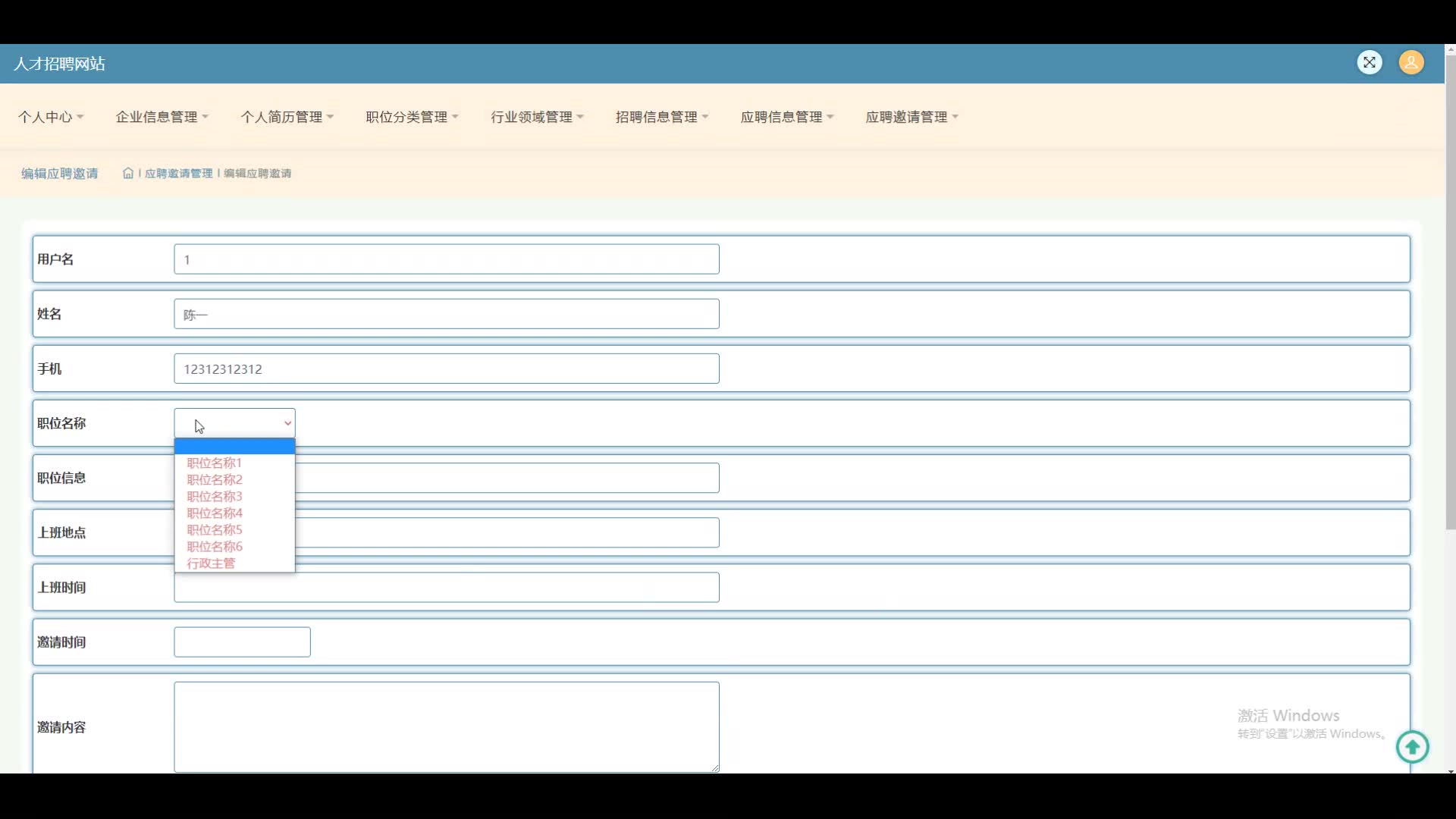The width and height of the screenshot is (1456, 819).
Task: Click the 应聘邀请管理 breadcrumb link
Action: click(179, 174)
